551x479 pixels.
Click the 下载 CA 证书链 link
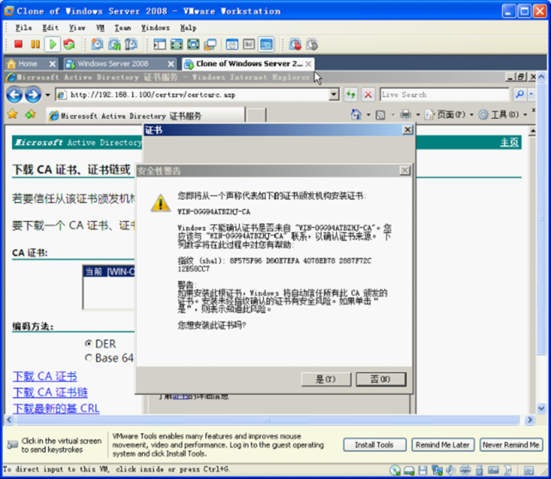[x=50, y=392]
